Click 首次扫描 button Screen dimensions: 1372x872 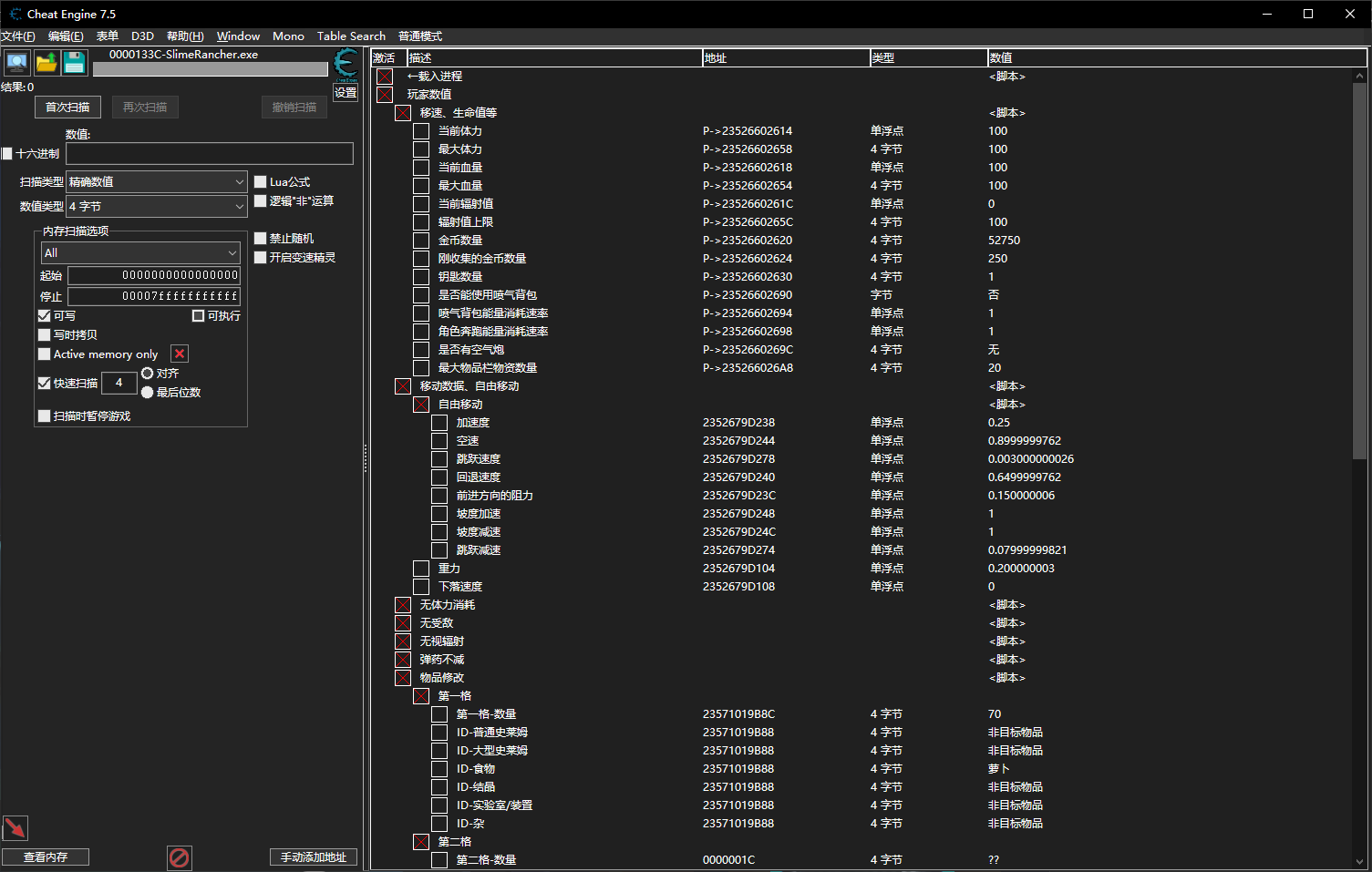pos(67,108)
